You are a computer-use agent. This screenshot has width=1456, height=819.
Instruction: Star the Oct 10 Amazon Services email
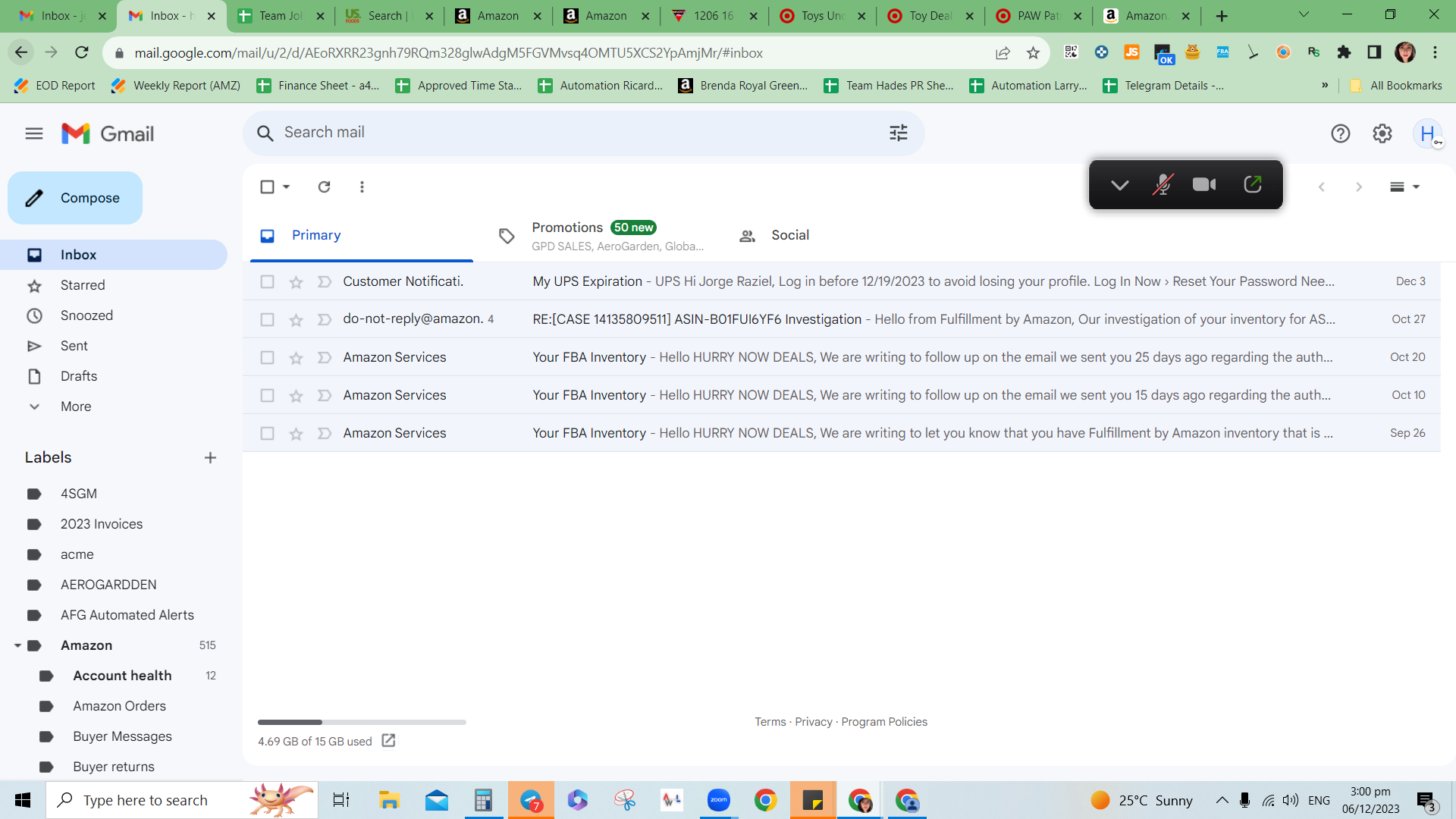(296, 396)
